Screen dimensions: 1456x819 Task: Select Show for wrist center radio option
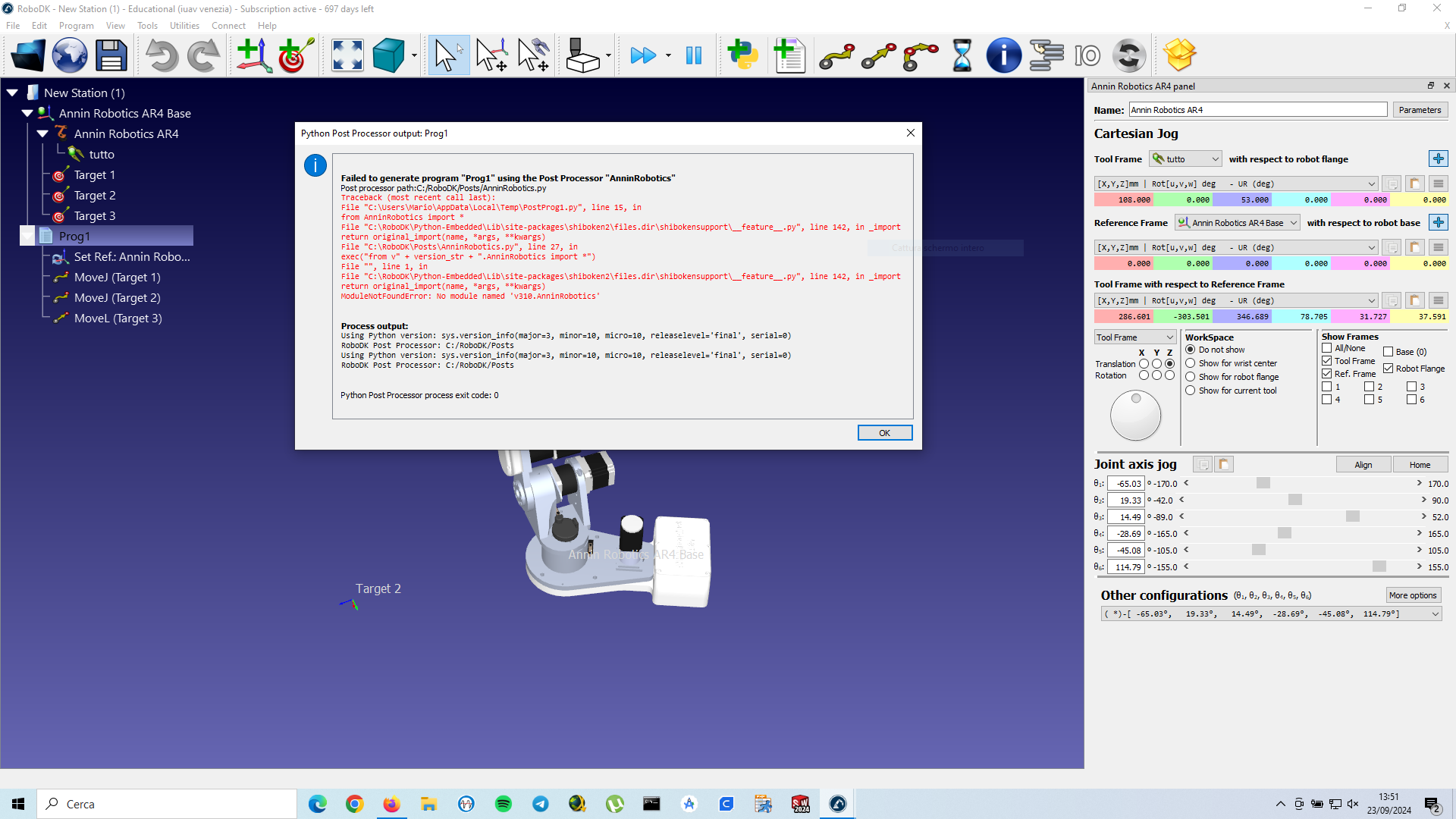[1191, 363]
